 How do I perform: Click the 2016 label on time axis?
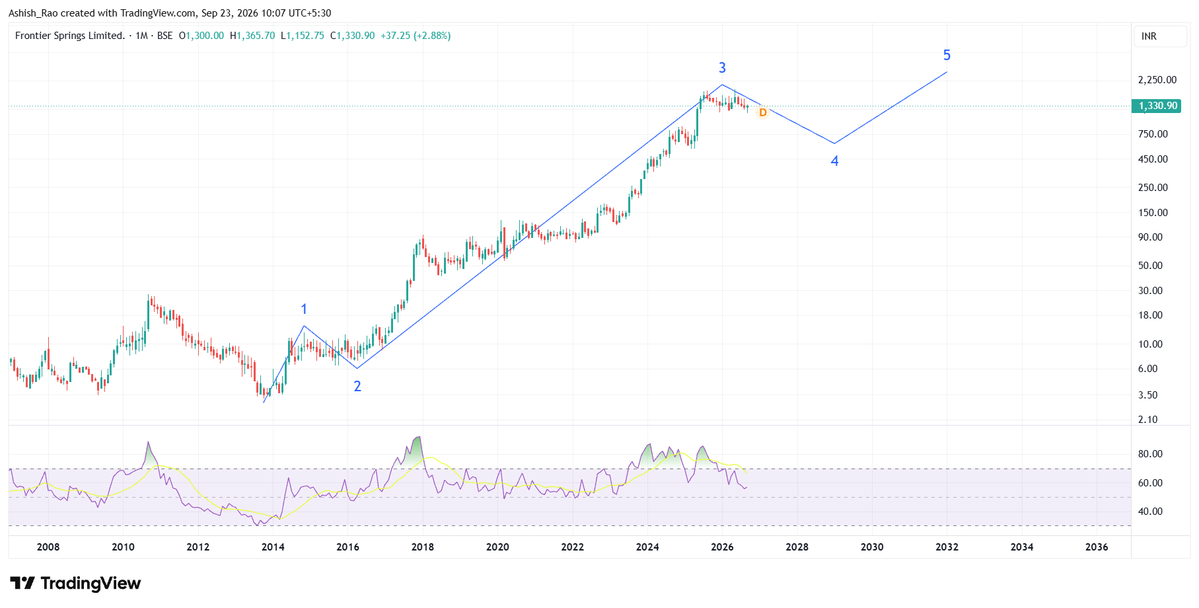(x=348, y=548)
